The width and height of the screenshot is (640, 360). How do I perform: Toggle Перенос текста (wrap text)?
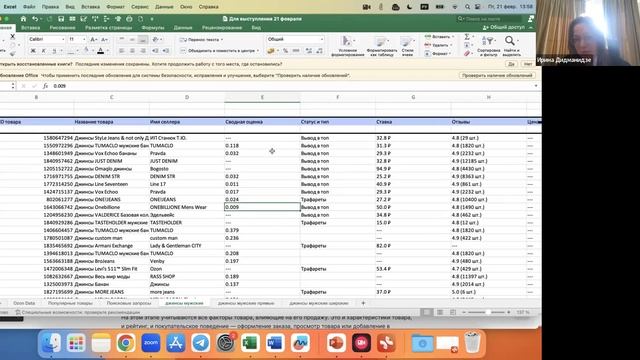tap(201, 40)
